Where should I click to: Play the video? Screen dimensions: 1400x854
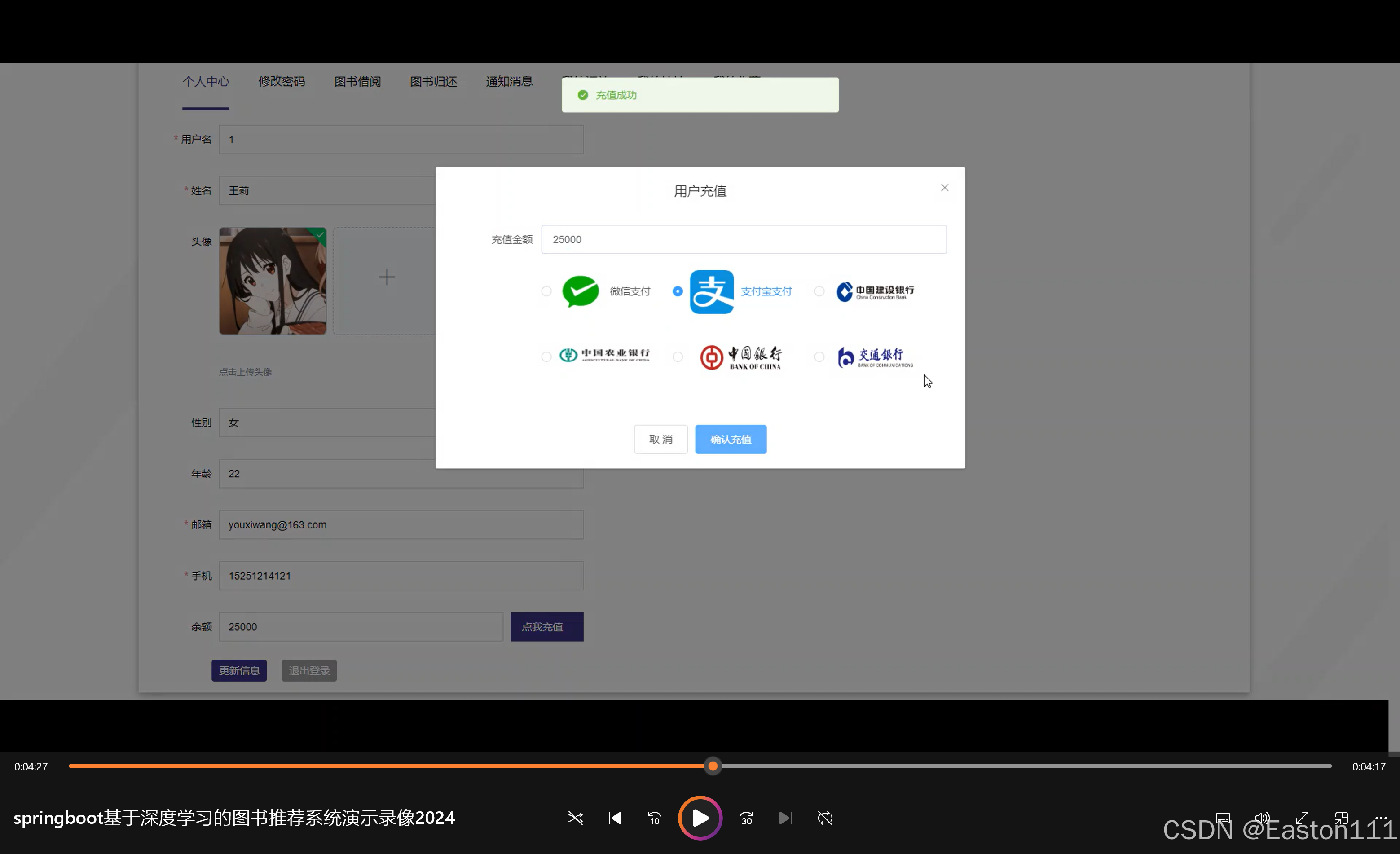click(700, 818)
